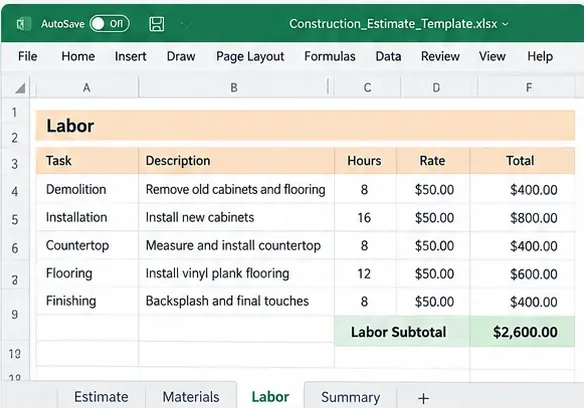Click the active Labor sheet tab
Image resolution: width=584 pixels, height=408 pixels.
pos(270,396)
